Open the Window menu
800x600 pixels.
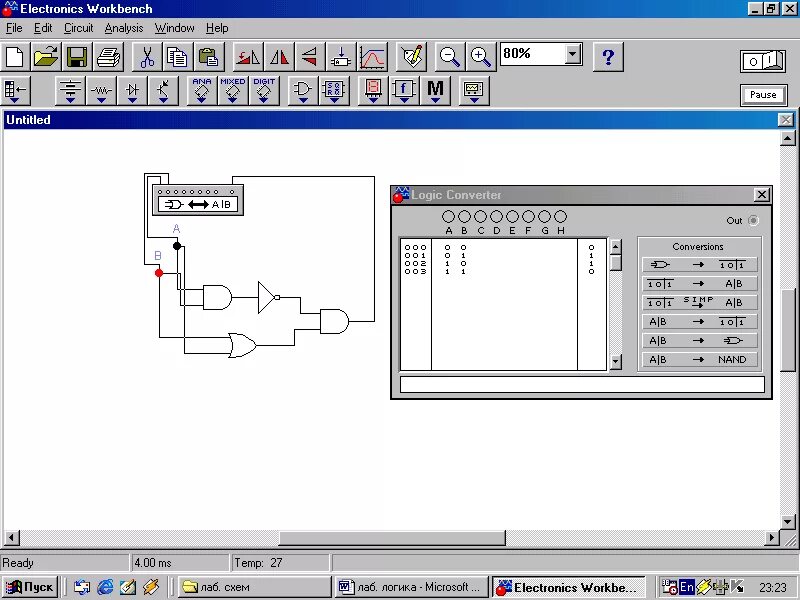[x=174, y=28]
